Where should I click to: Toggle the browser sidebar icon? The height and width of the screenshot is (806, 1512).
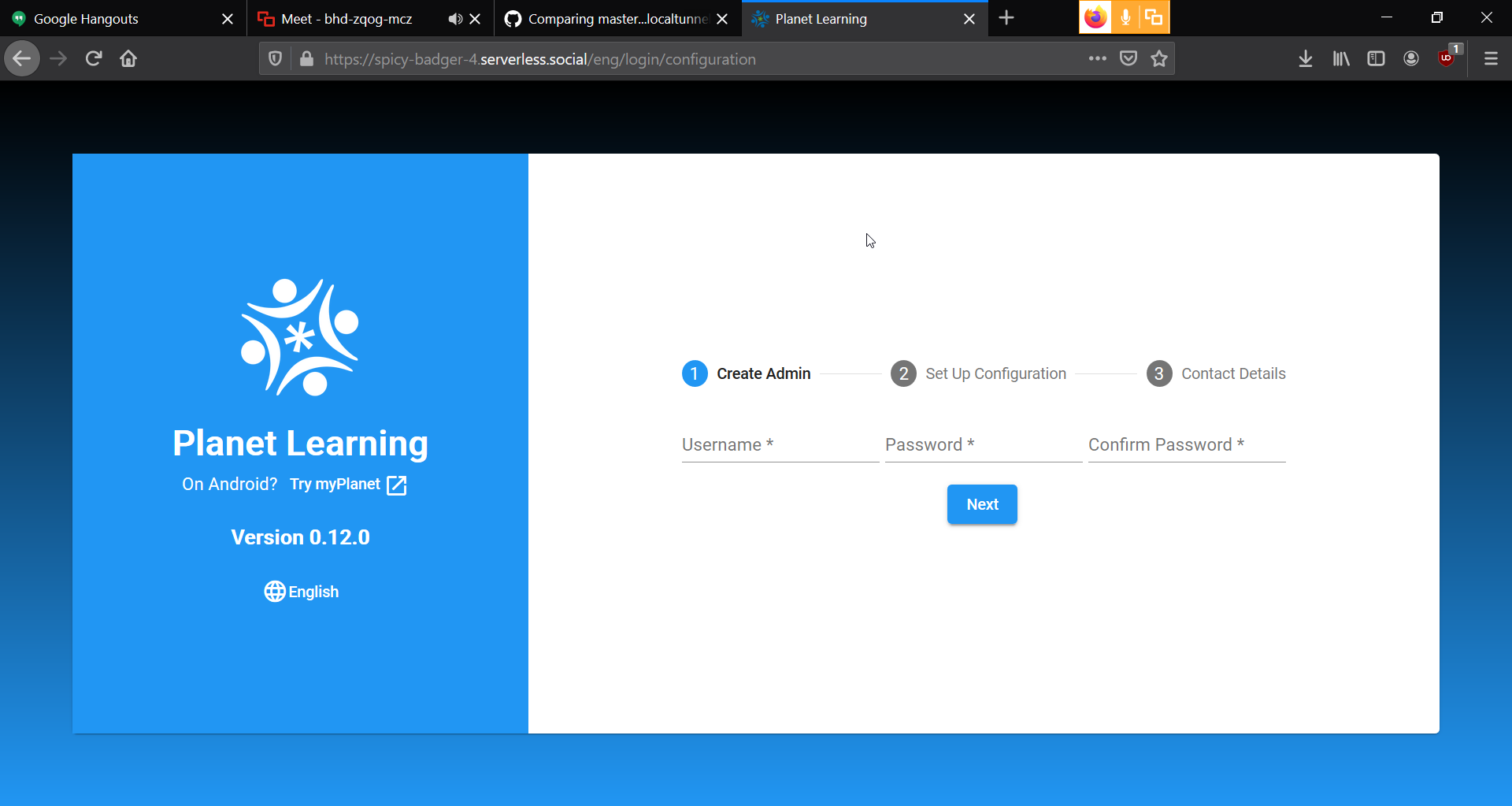(x=1376, y=58)
